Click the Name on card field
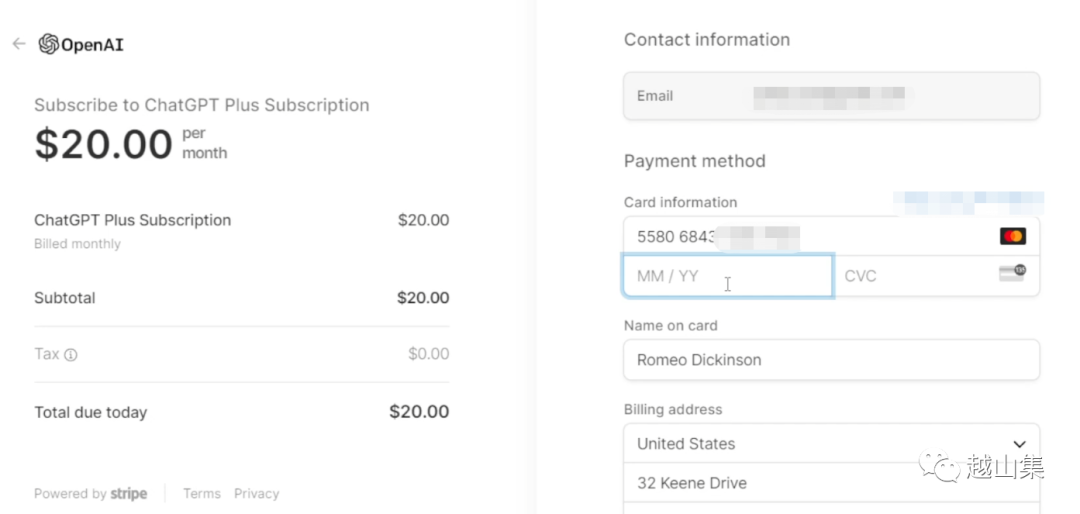 tap(830, 360)
